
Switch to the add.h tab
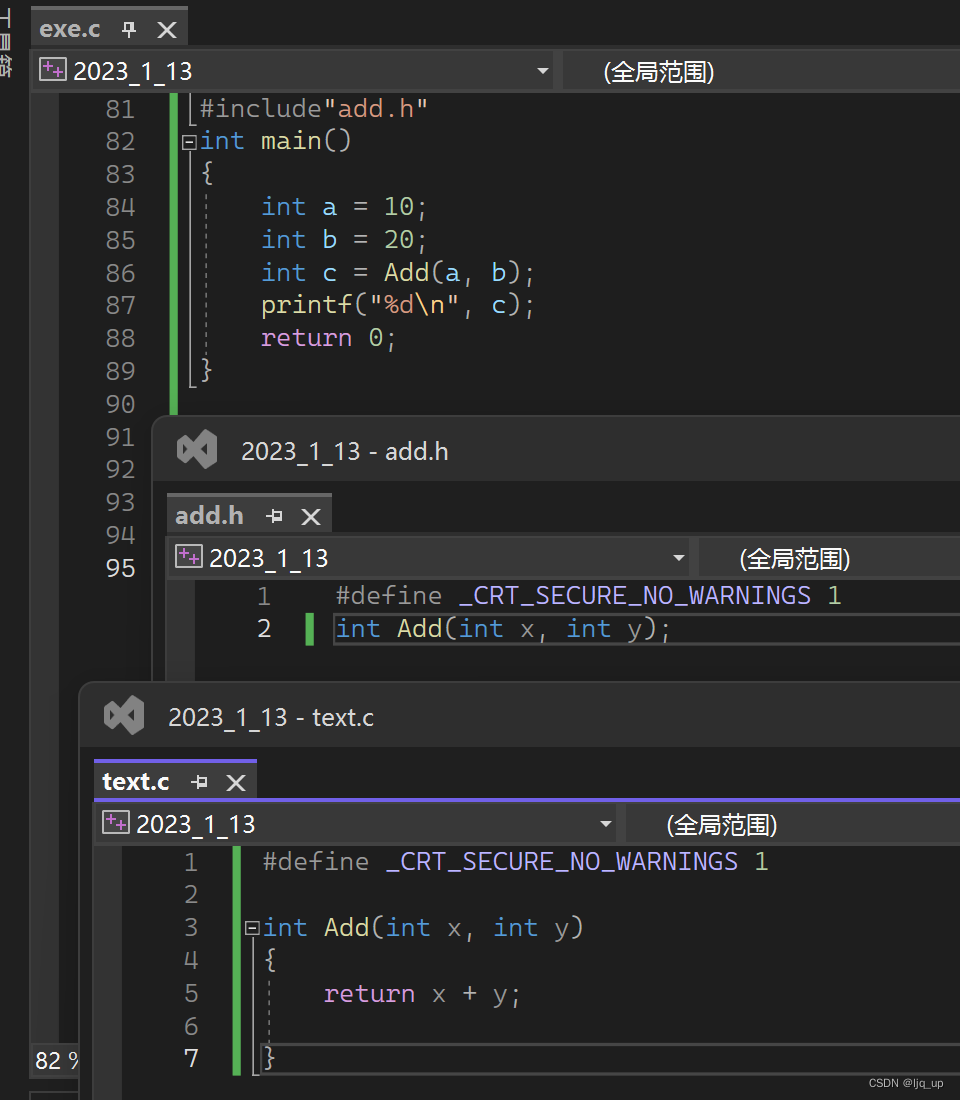[x=209, y=516]
